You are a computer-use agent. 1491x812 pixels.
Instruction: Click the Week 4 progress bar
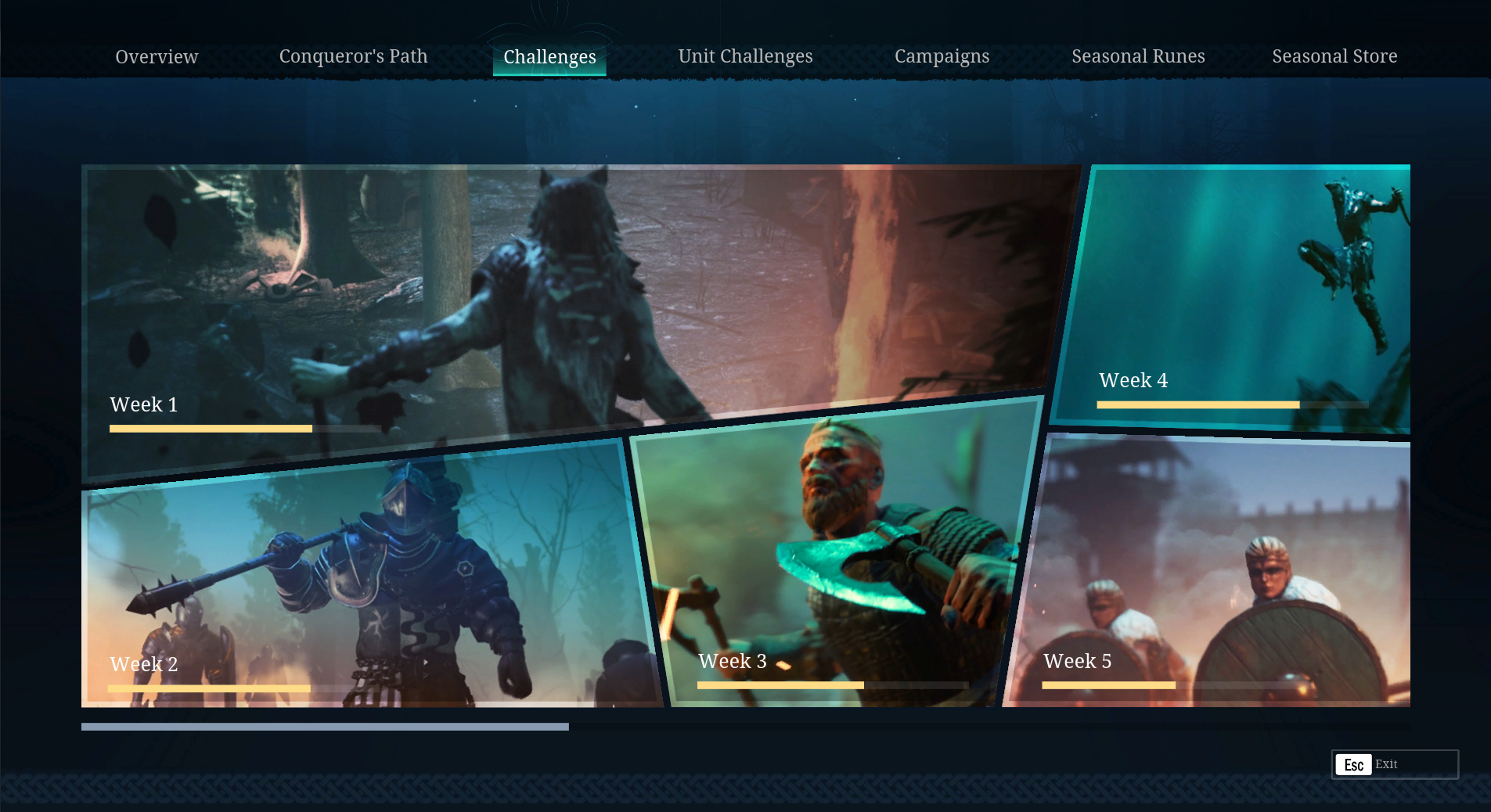[1233, 404]
